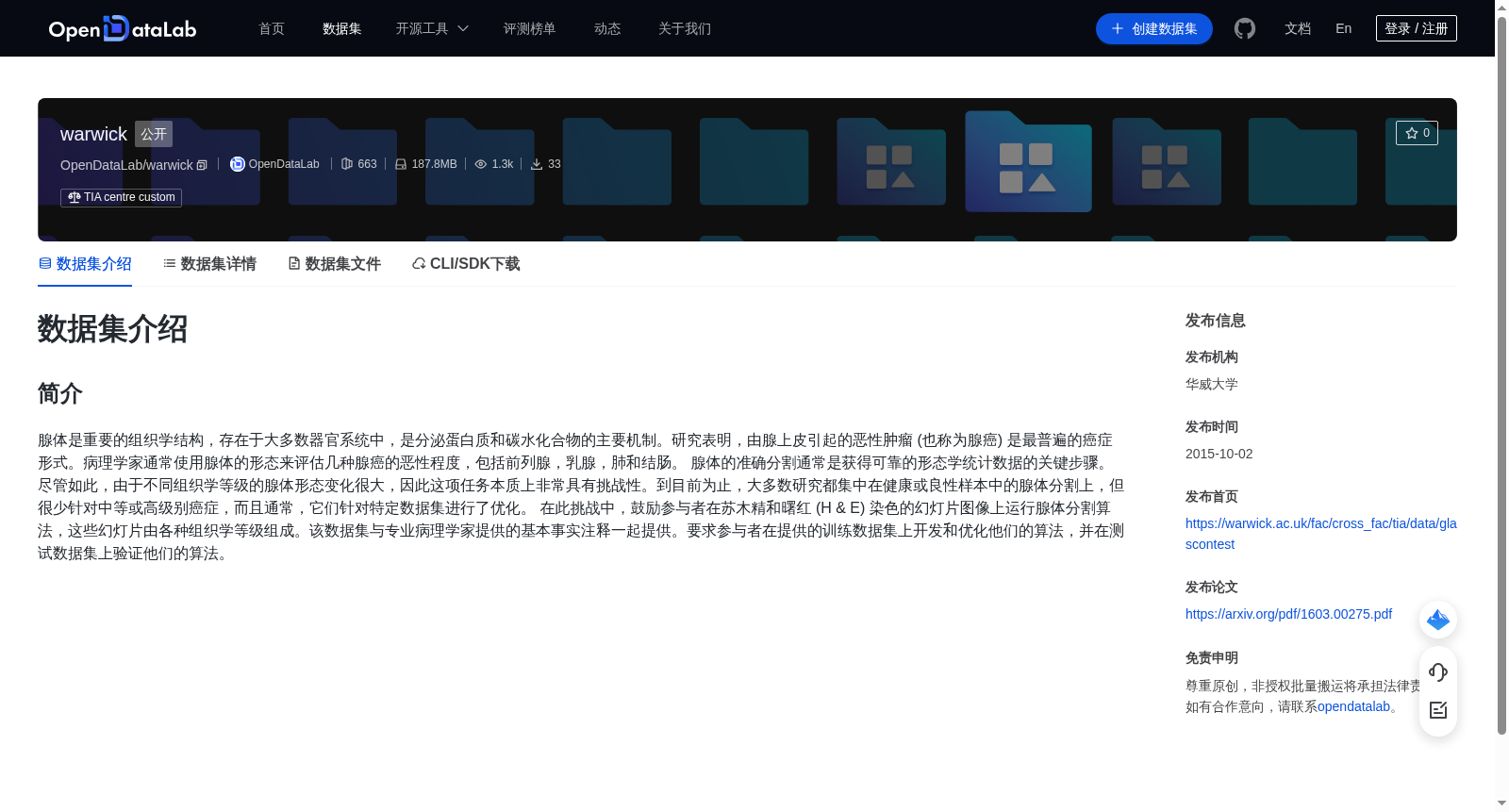The height and width of the screenshot is (812, 1509).
Task: Click the 33 downloads icon
Action: pyautogui.click(x=537, y=164)
